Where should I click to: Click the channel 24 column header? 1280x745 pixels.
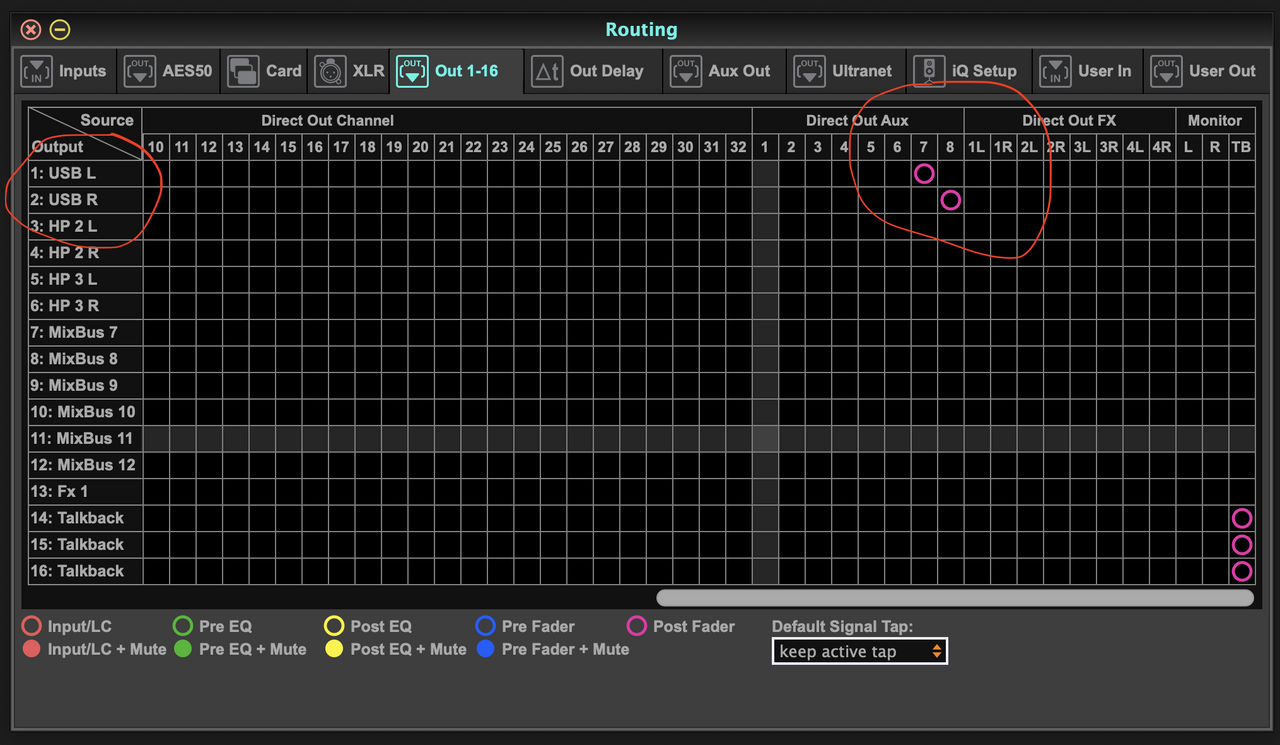tap(526, 147)
